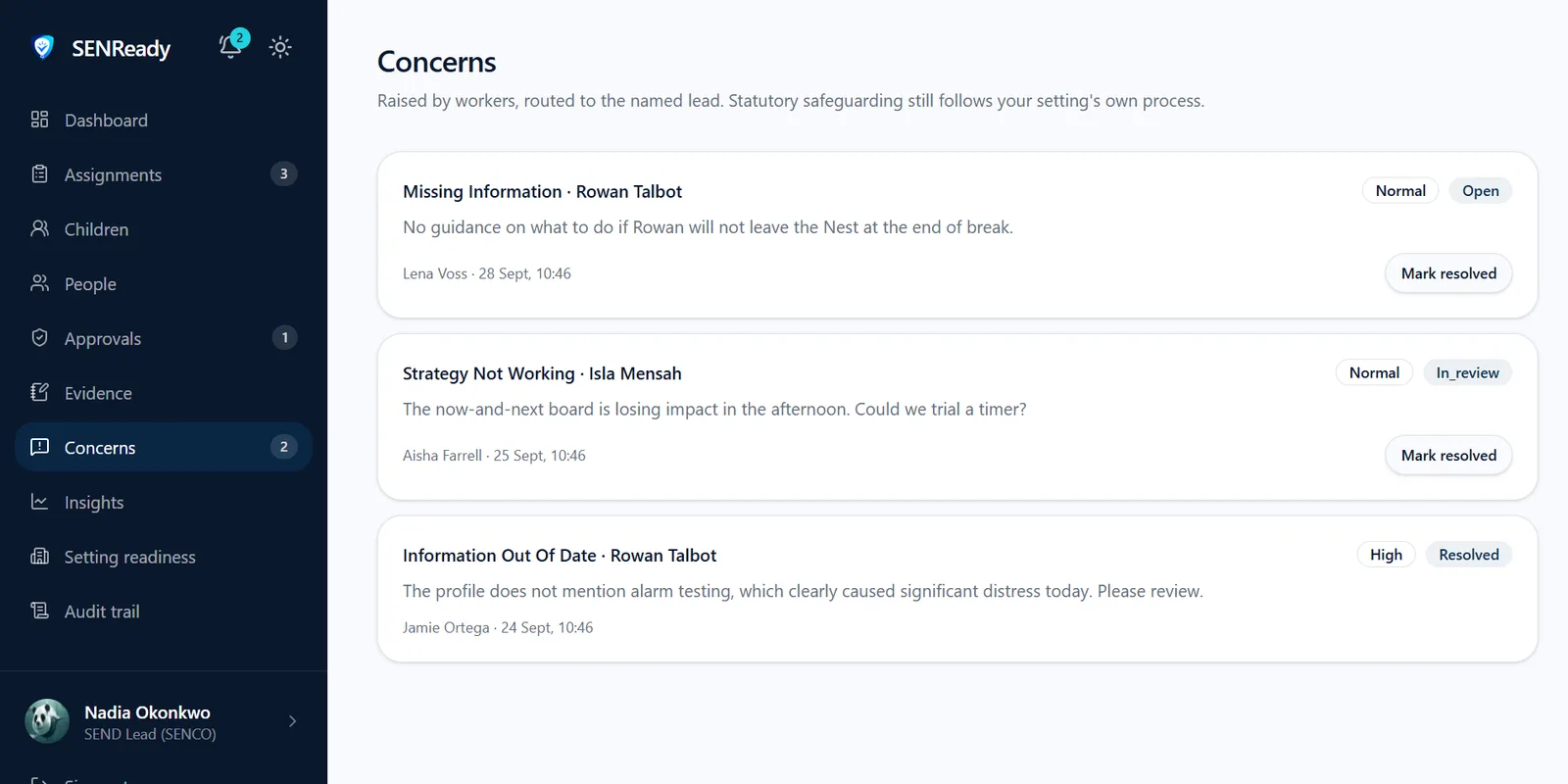Click the Setting readiness icon

click(39, 557)
